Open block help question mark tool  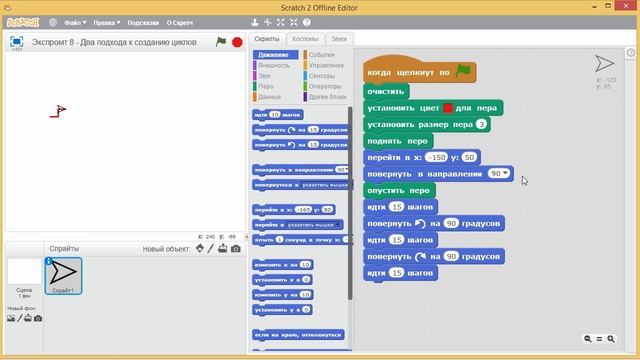[307, 22]
